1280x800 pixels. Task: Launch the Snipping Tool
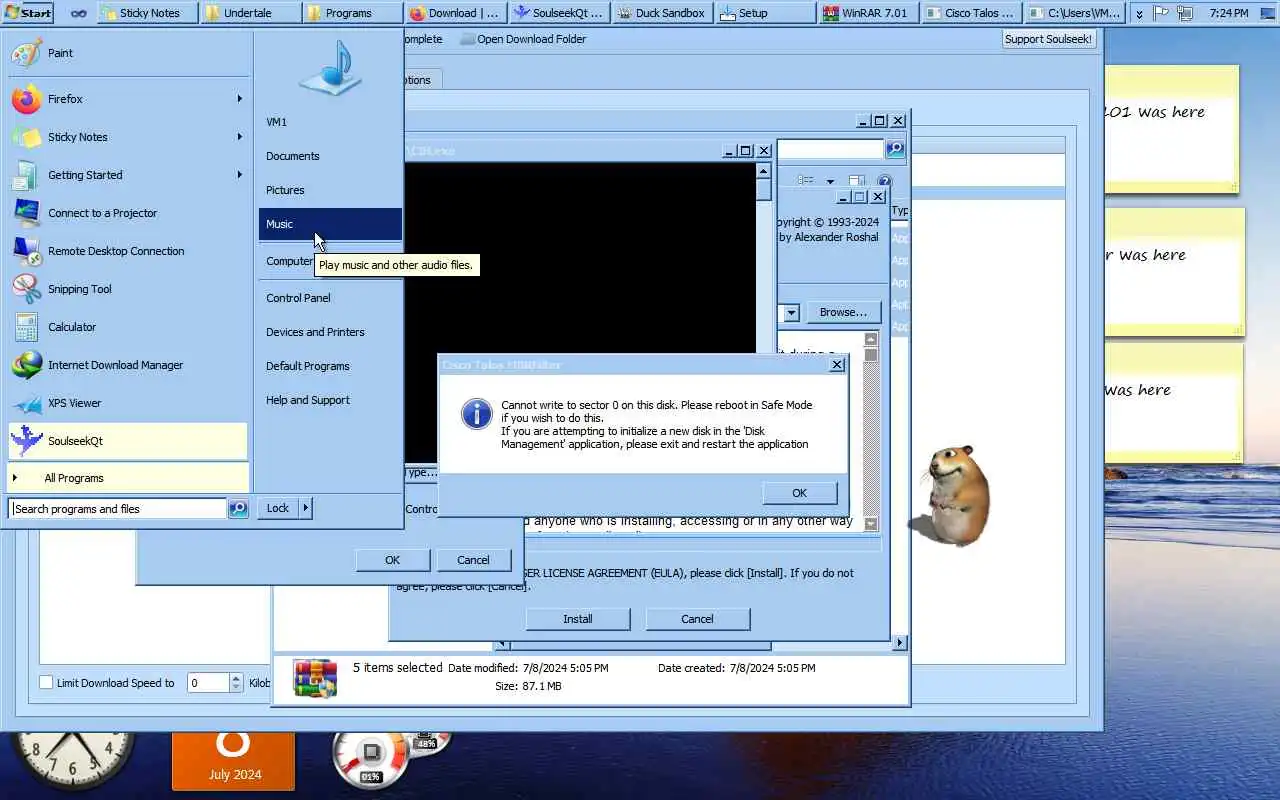pos(128,289)
